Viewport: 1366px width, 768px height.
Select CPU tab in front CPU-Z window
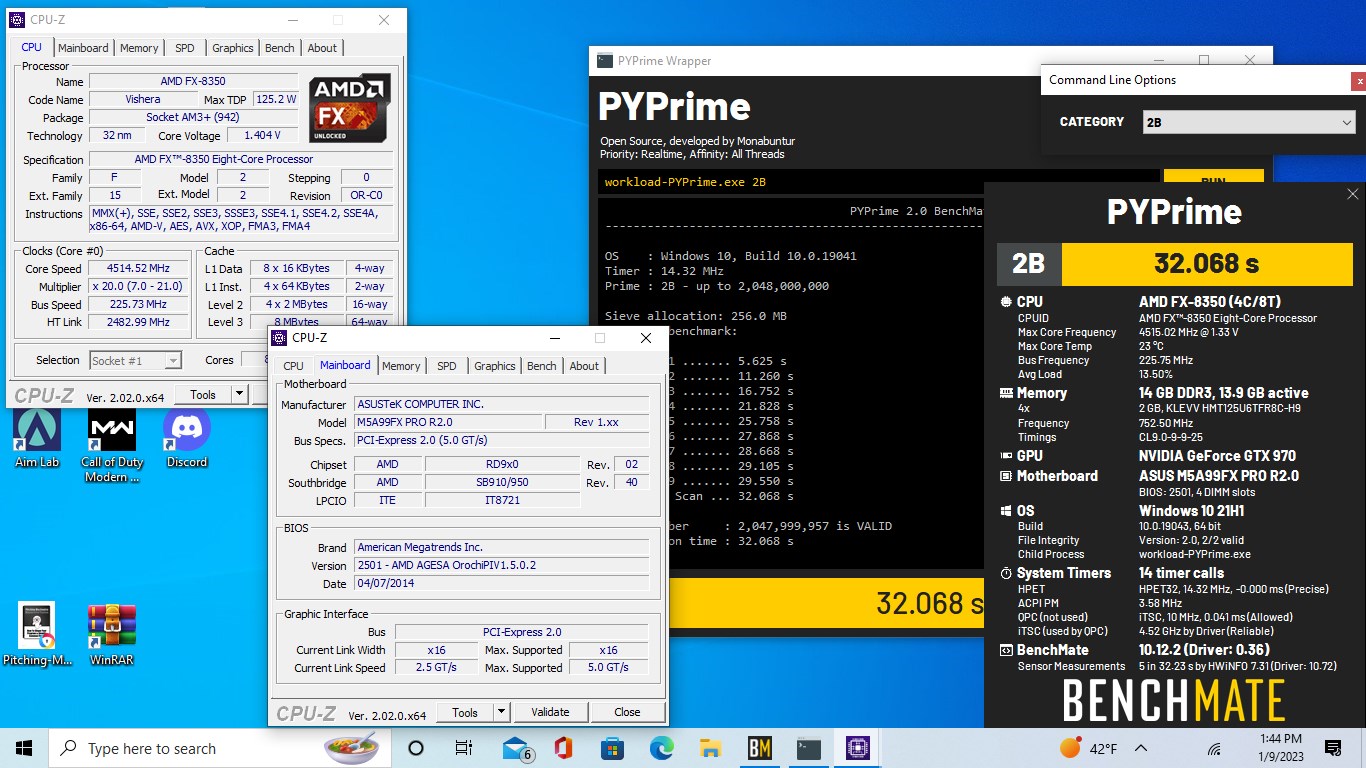coord(294,366)
